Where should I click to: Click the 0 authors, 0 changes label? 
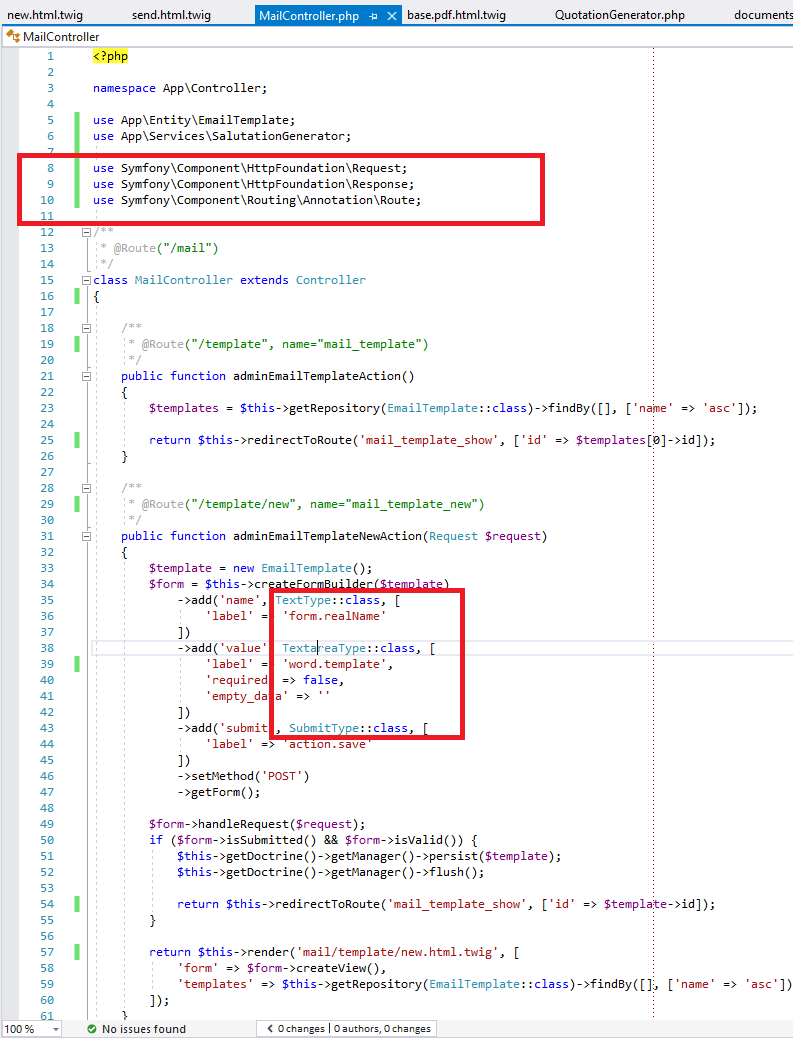pos(383,1028)
